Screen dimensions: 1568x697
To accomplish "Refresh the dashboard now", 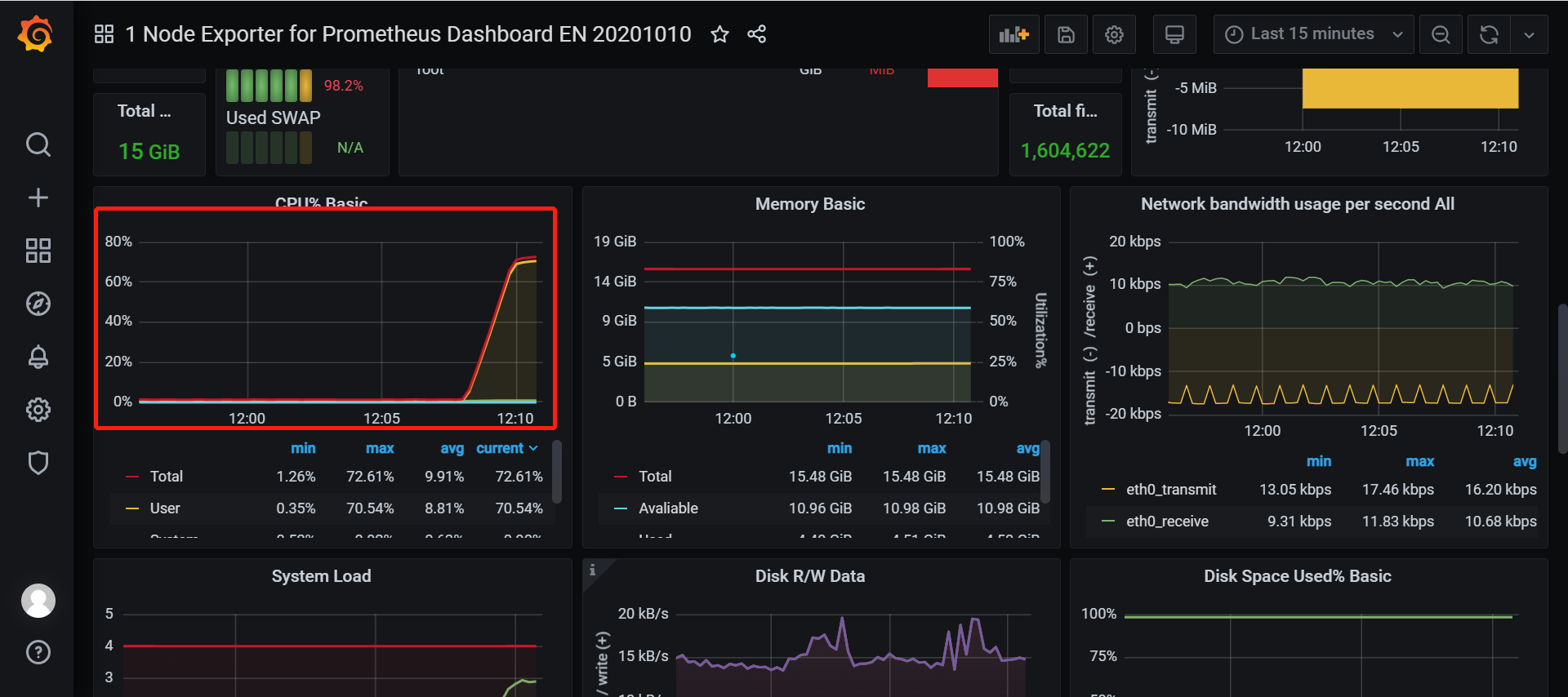I will 1489,34.
